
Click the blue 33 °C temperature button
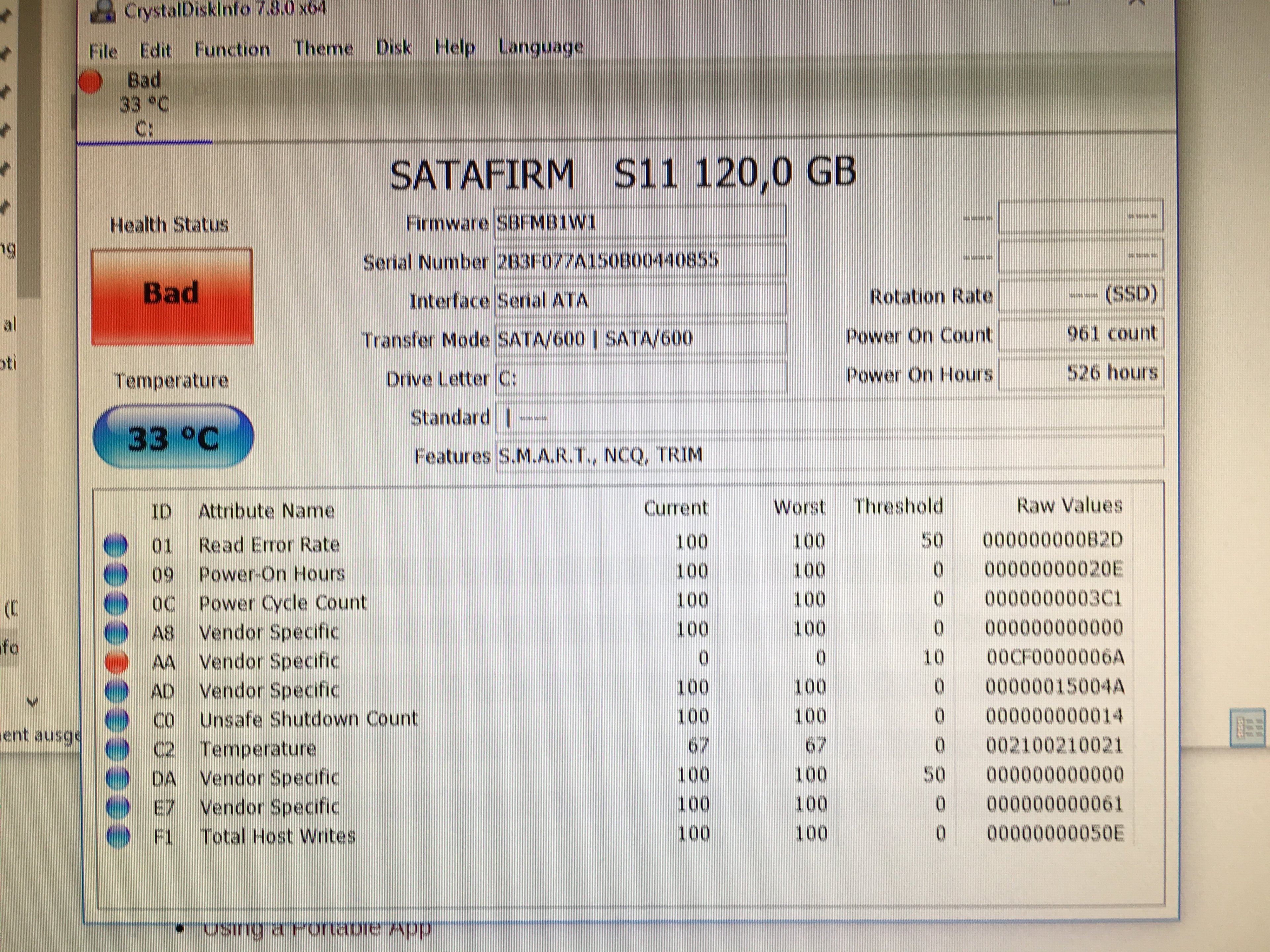point(173,437)
